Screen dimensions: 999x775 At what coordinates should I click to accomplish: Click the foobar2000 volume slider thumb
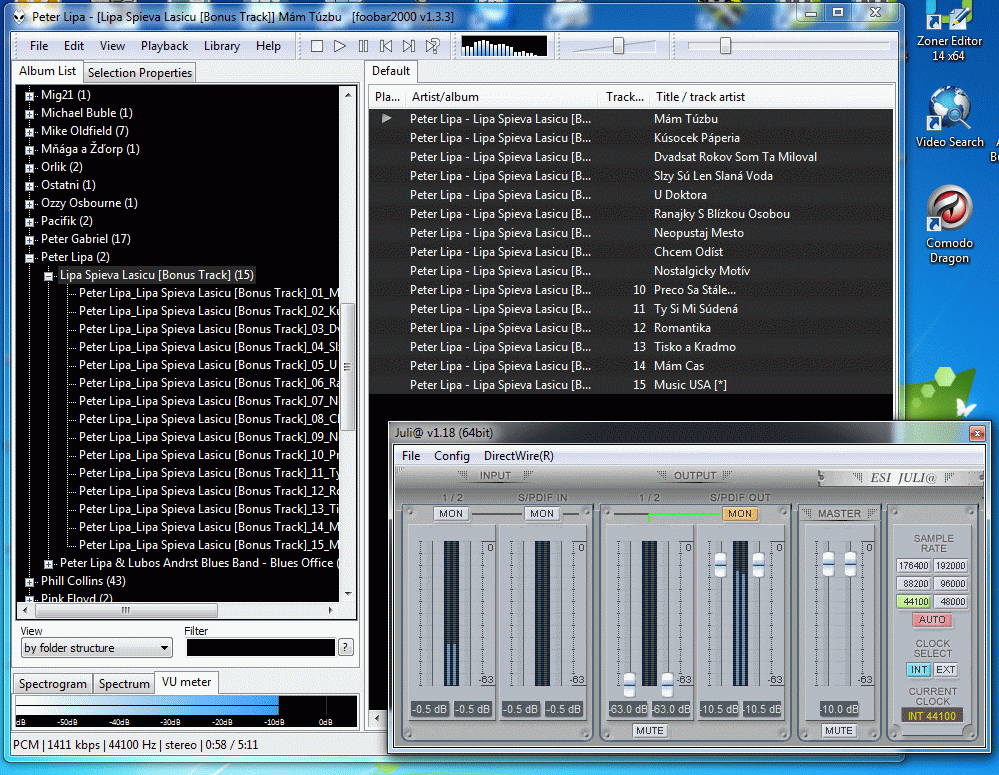[618, 46]
